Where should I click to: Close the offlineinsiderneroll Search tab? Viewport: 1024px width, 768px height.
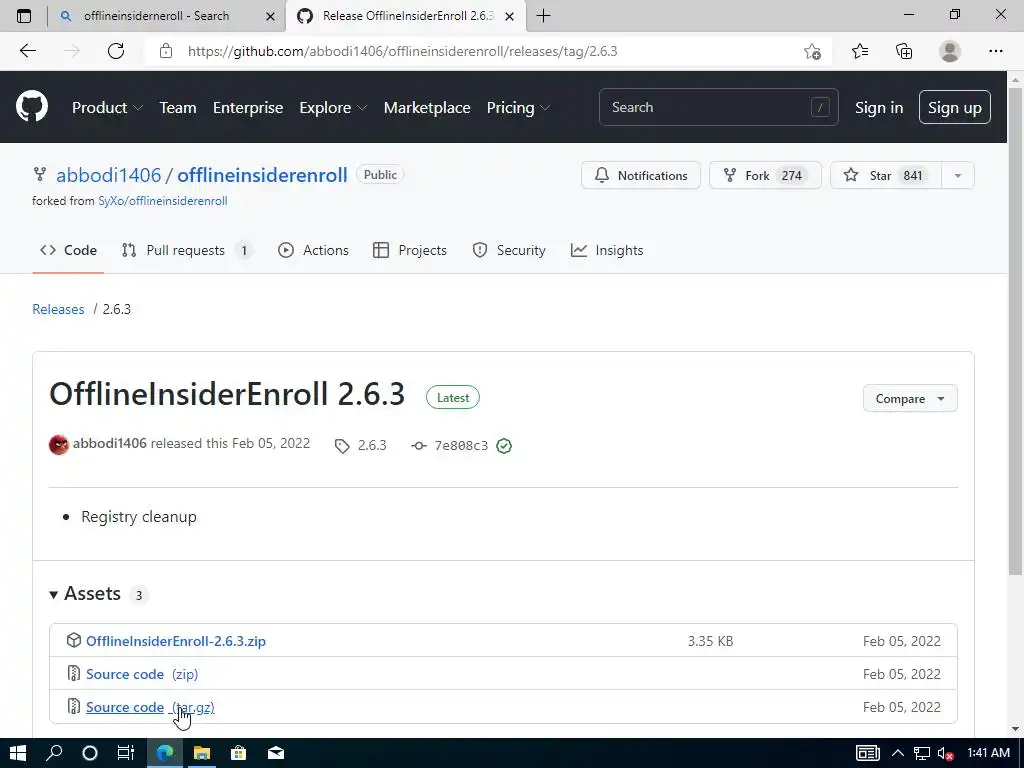tap(270, 16)
